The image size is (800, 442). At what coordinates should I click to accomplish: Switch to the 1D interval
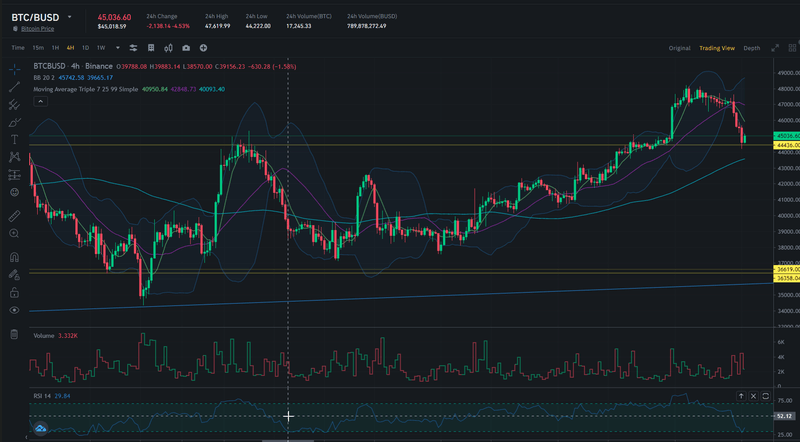pyautogui.click(x=85, y=48)
